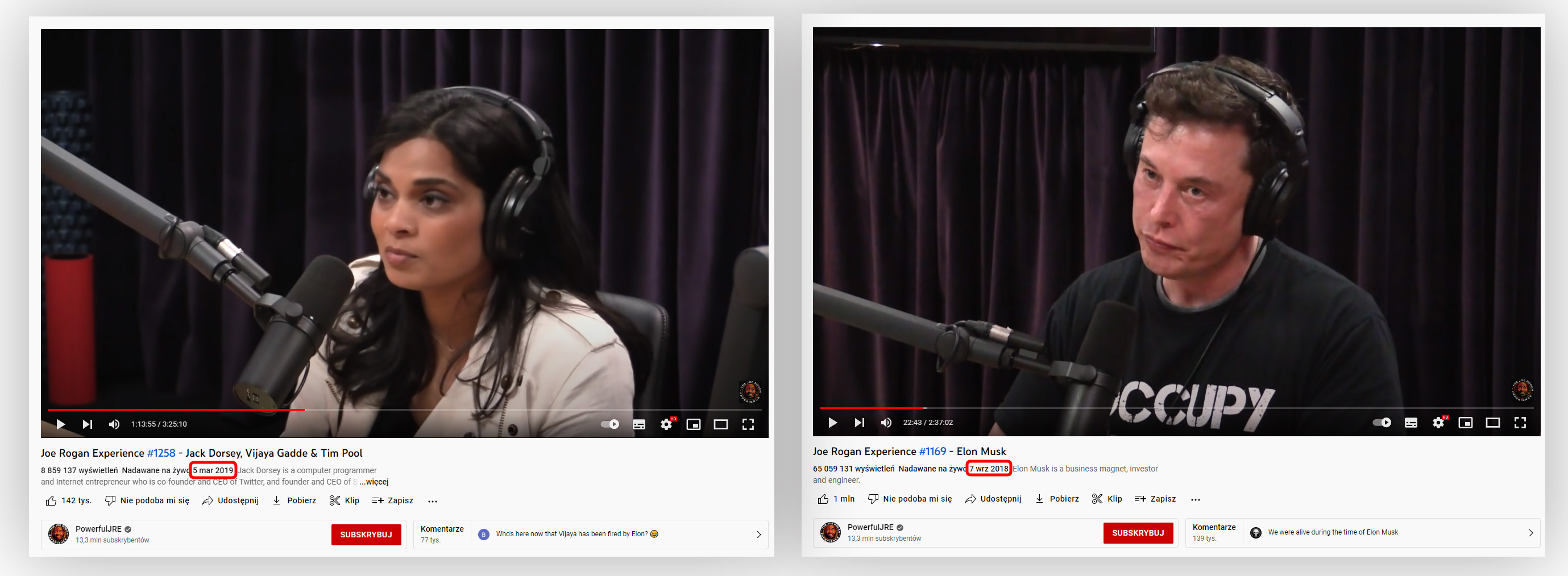Expand comments section under Elon Musk video
1568x576 pixels.
(1530, 532)
